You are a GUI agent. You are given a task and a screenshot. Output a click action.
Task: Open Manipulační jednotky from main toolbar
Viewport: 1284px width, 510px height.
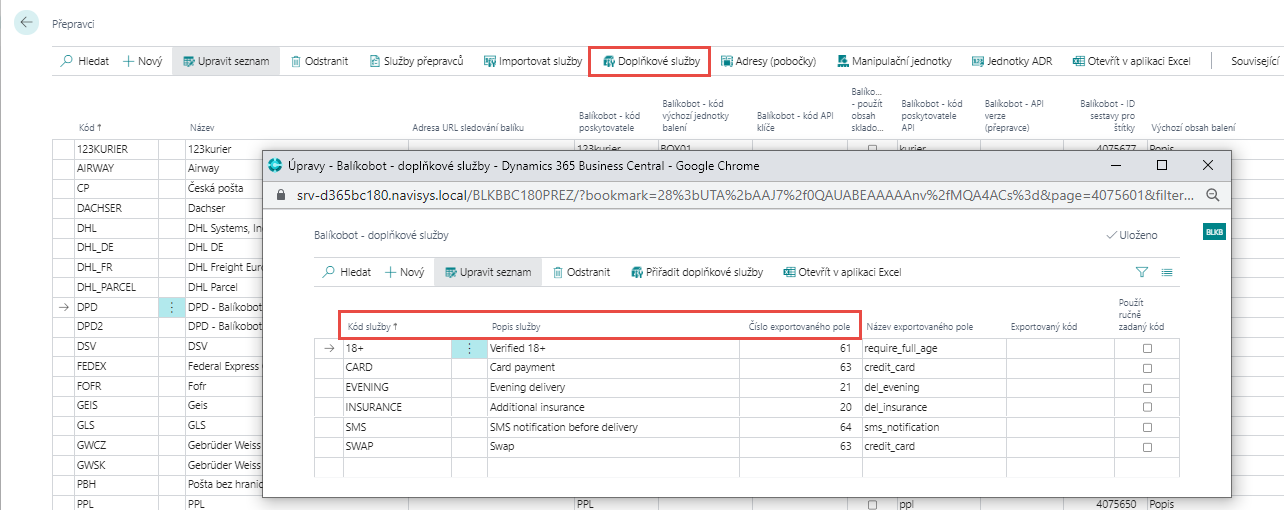[x=894, y=61]
